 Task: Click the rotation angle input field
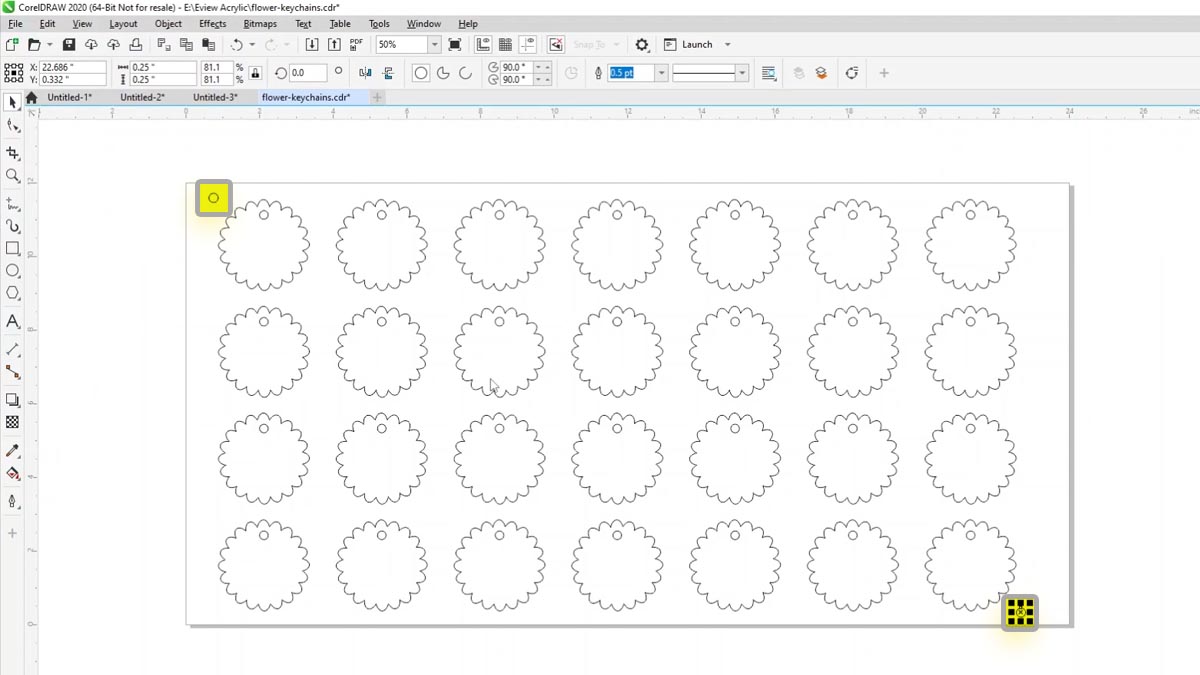pyautogui.click(x=308, y=73)
